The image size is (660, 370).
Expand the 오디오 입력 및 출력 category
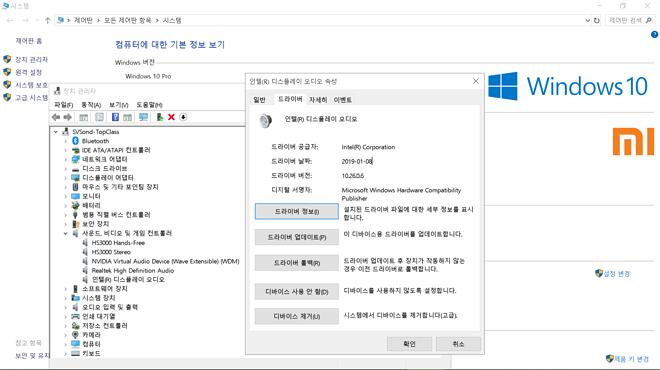[x=66, y=307]
